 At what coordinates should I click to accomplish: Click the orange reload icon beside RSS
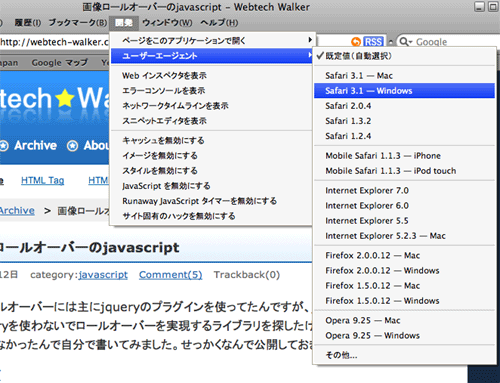356,42
